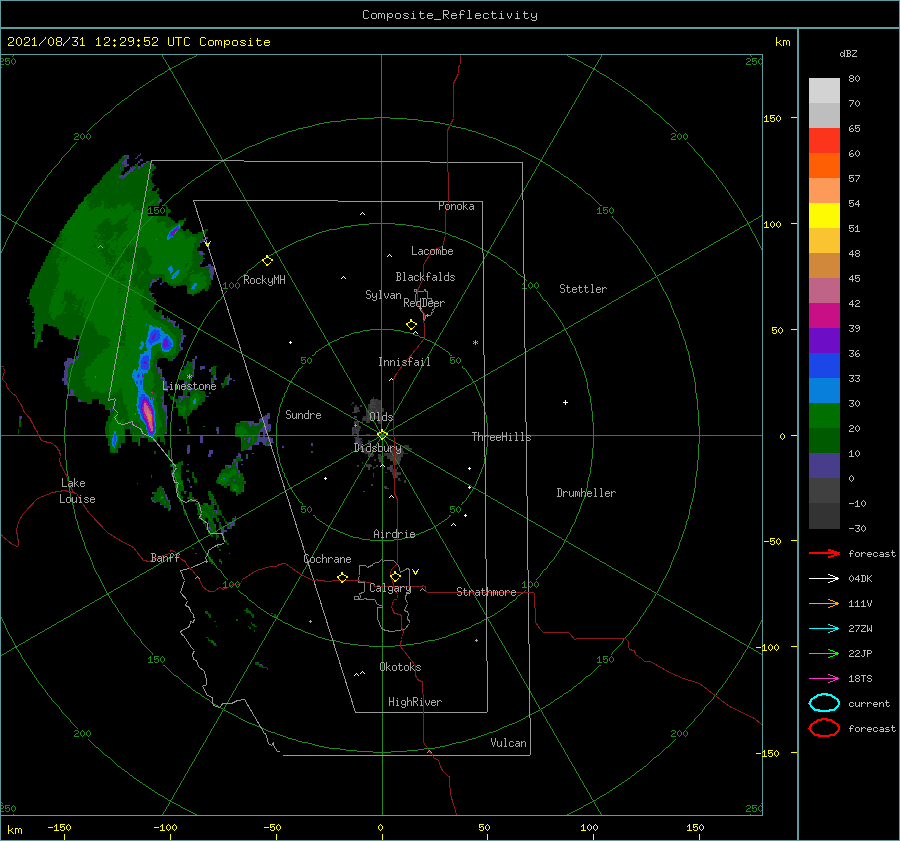Click the Drumheller city label

[x=586, y=493]
